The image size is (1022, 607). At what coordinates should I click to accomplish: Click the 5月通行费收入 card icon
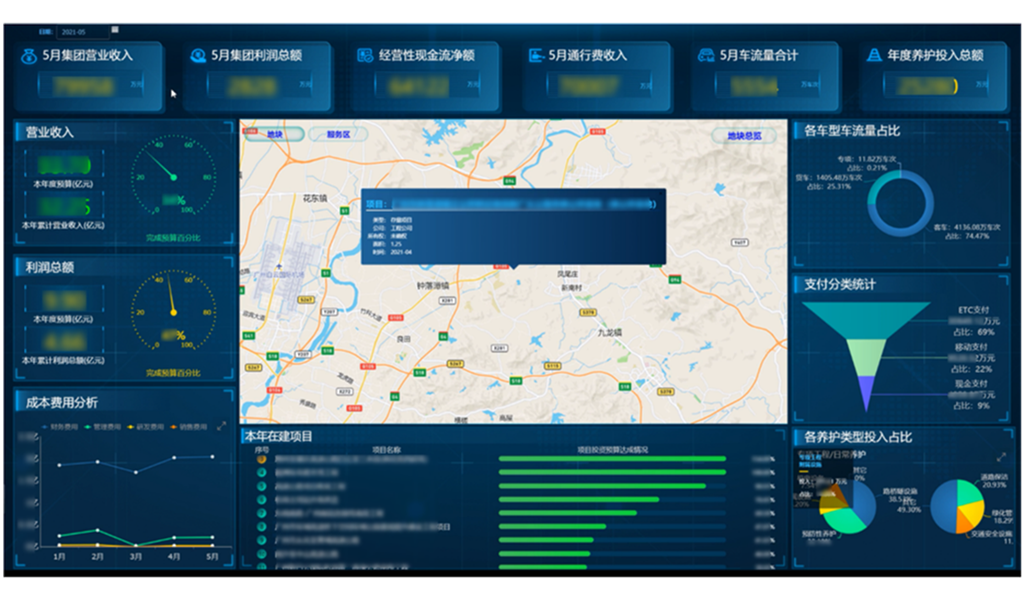[x=536, y=56]
